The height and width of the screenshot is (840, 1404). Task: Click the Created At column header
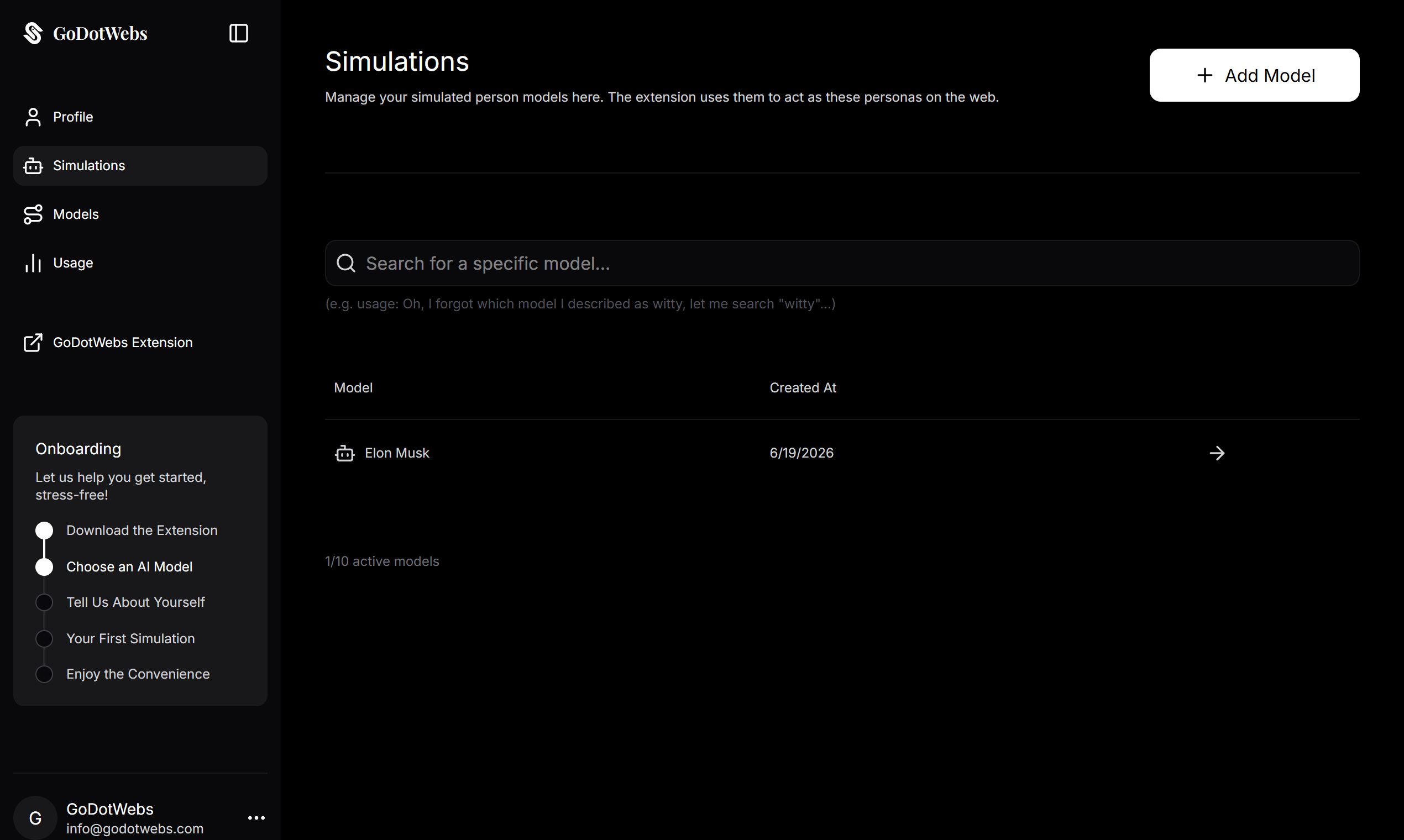click(x=802, y=388)
